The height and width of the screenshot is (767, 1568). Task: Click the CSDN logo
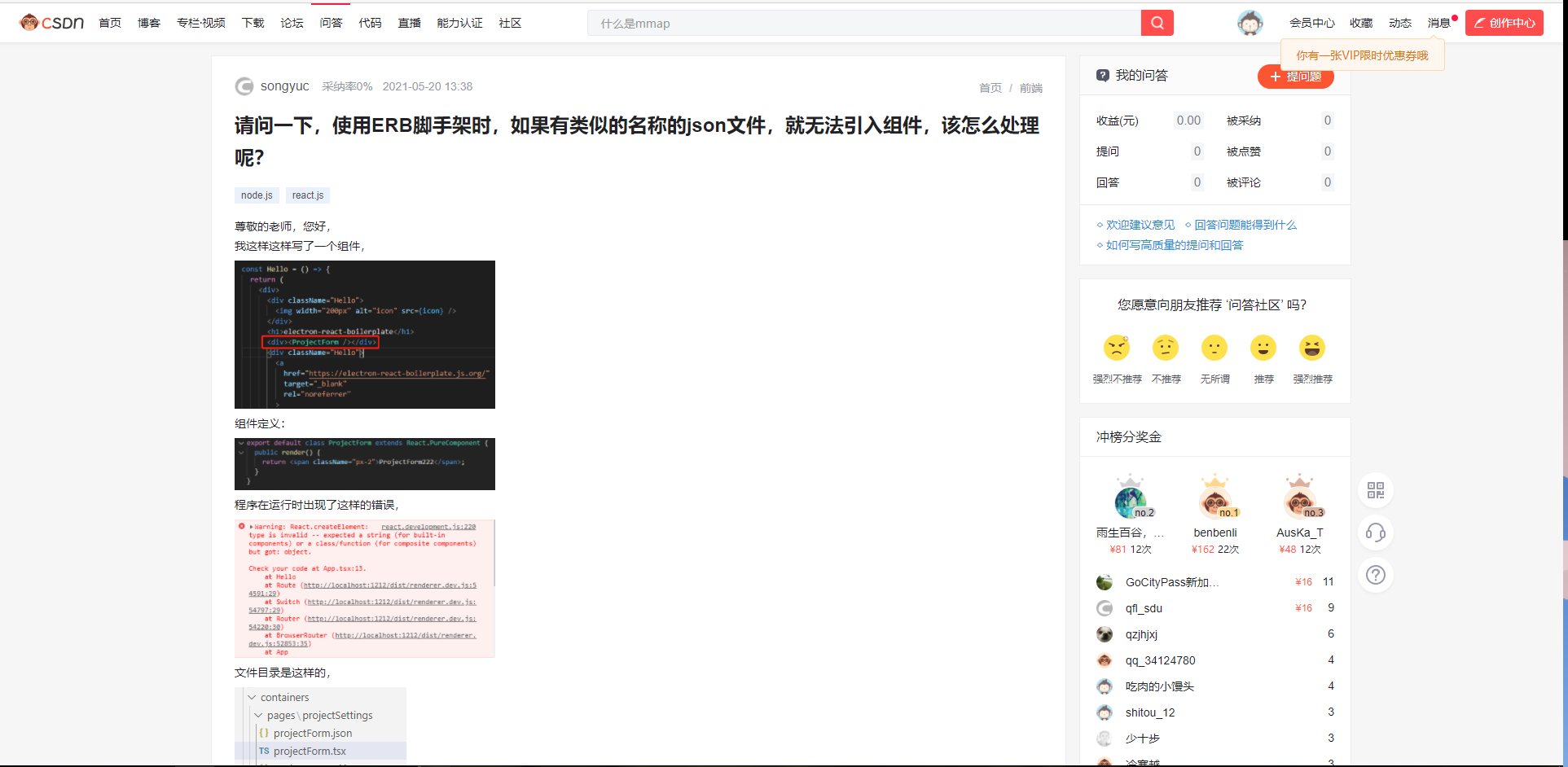52,23
